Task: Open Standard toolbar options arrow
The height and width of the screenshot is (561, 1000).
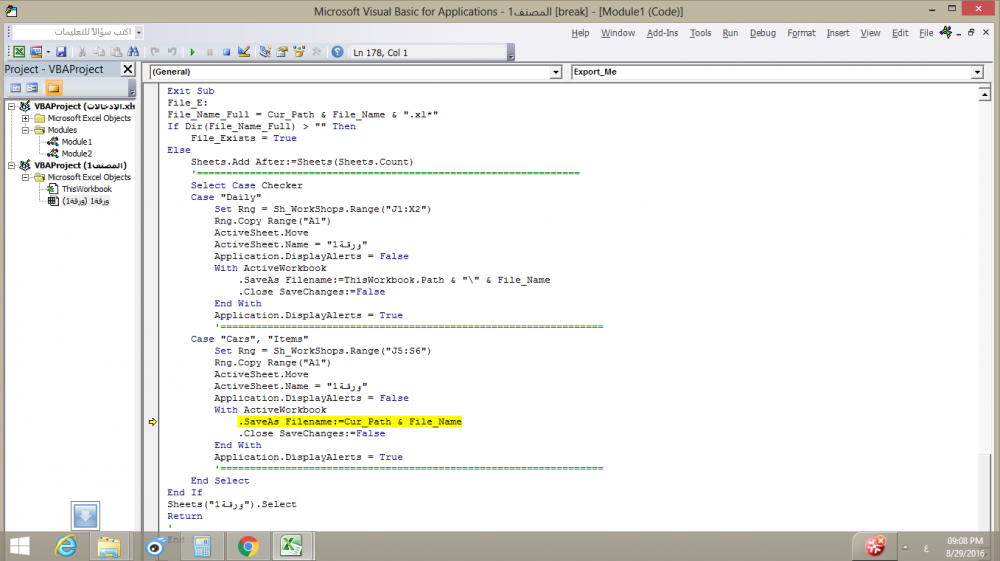Action: [x=511, y=53]
